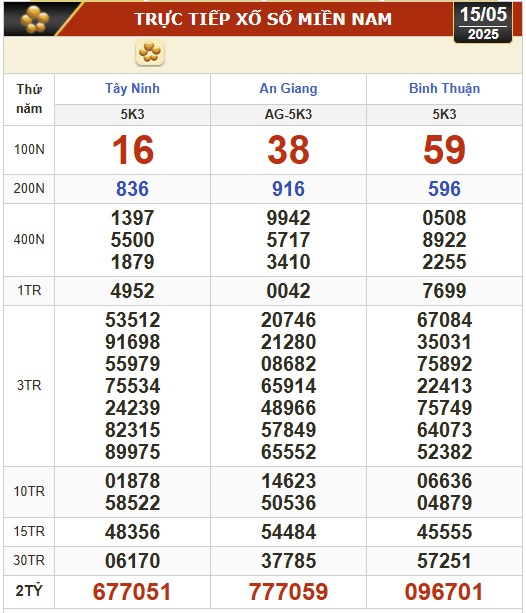The width and height of the screenshot is (526, 613).
Task: Click the small lottery balls icon below header
Action: tap(150, 52)
